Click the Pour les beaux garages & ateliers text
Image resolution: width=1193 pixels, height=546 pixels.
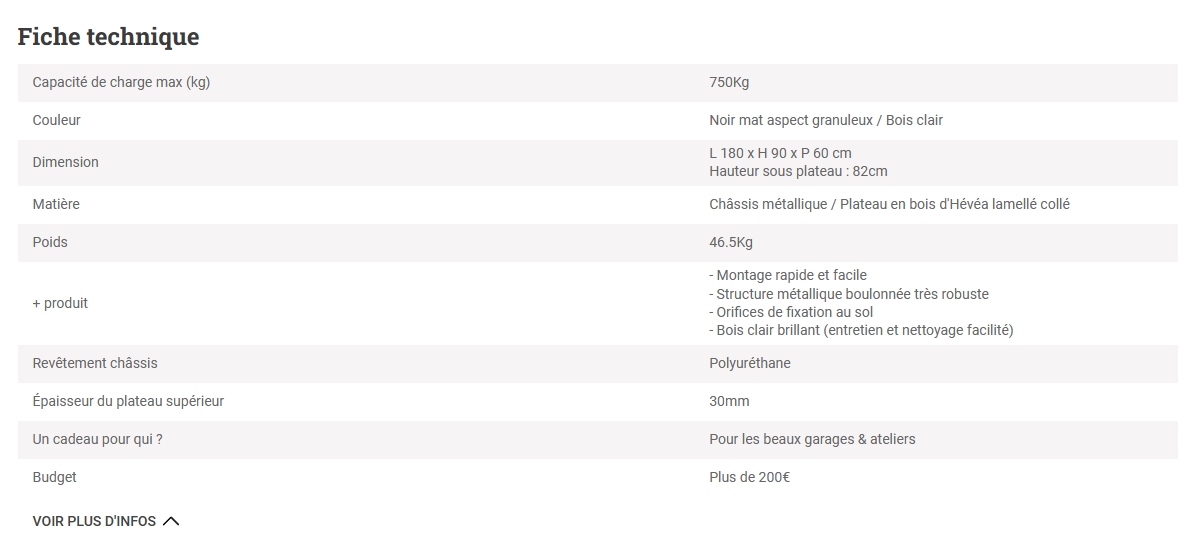(x=812, y=439)
